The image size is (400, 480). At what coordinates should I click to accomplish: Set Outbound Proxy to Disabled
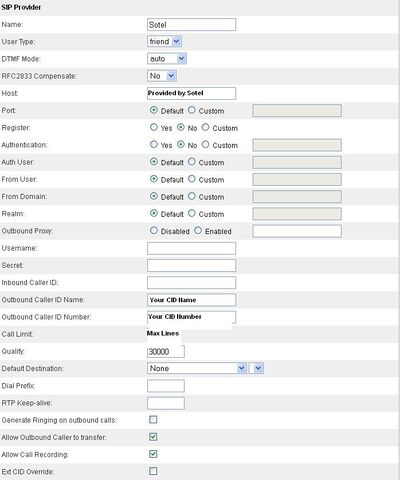tap(154, 230)
